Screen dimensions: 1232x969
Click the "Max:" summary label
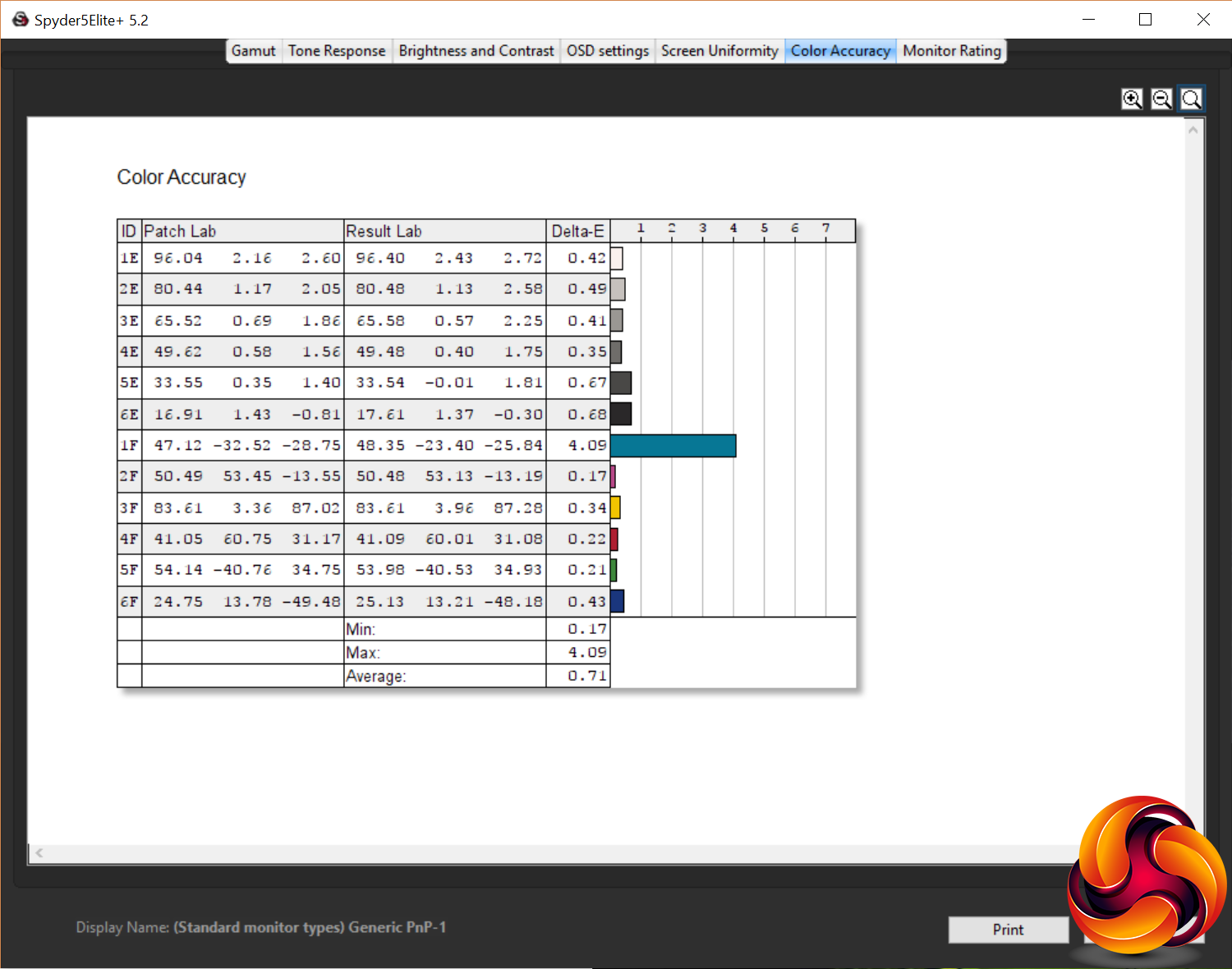pos(363,653)
